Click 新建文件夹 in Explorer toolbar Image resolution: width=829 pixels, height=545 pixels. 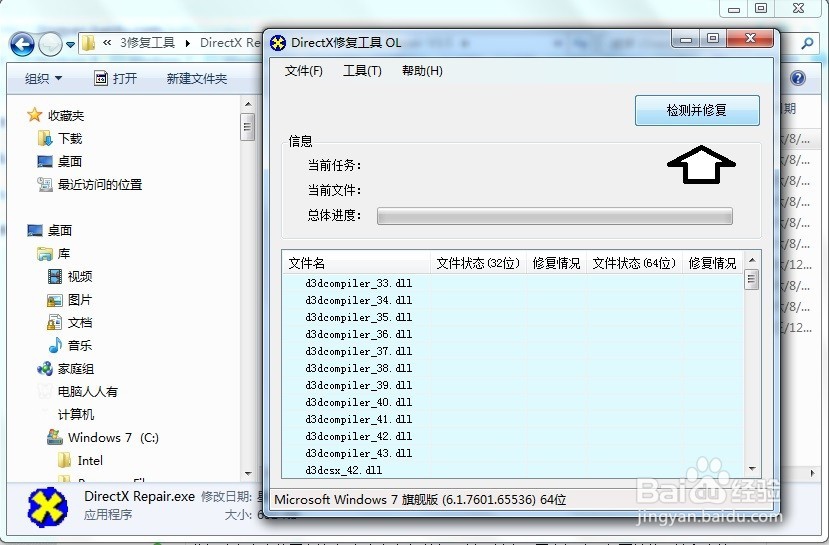(197, 79)
